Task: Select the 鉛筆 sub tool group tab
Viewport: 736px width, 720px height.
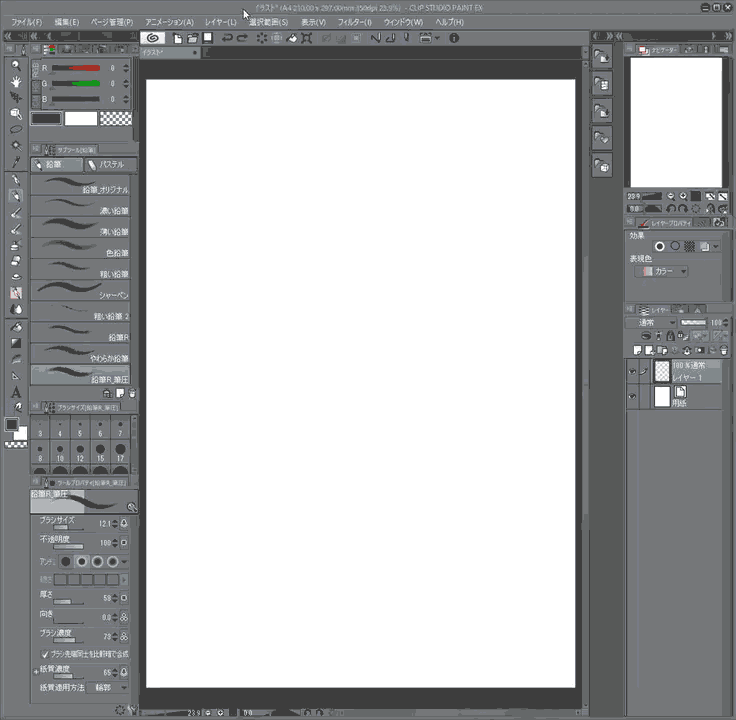Action: (x=56, y=165)
